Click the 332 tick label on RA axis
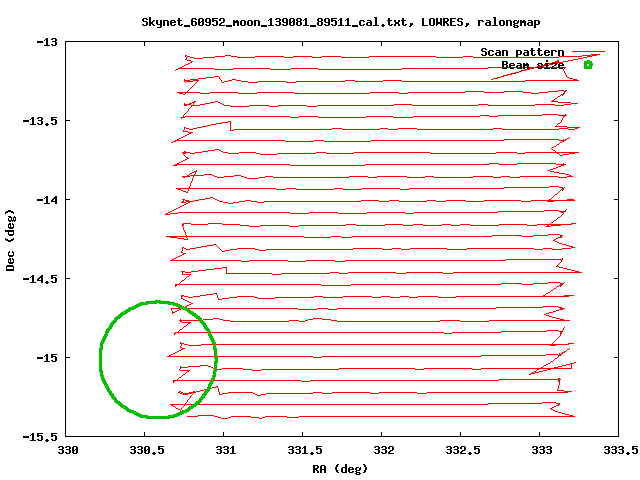This screenshot has height=480, width=640. pos(383,451)
